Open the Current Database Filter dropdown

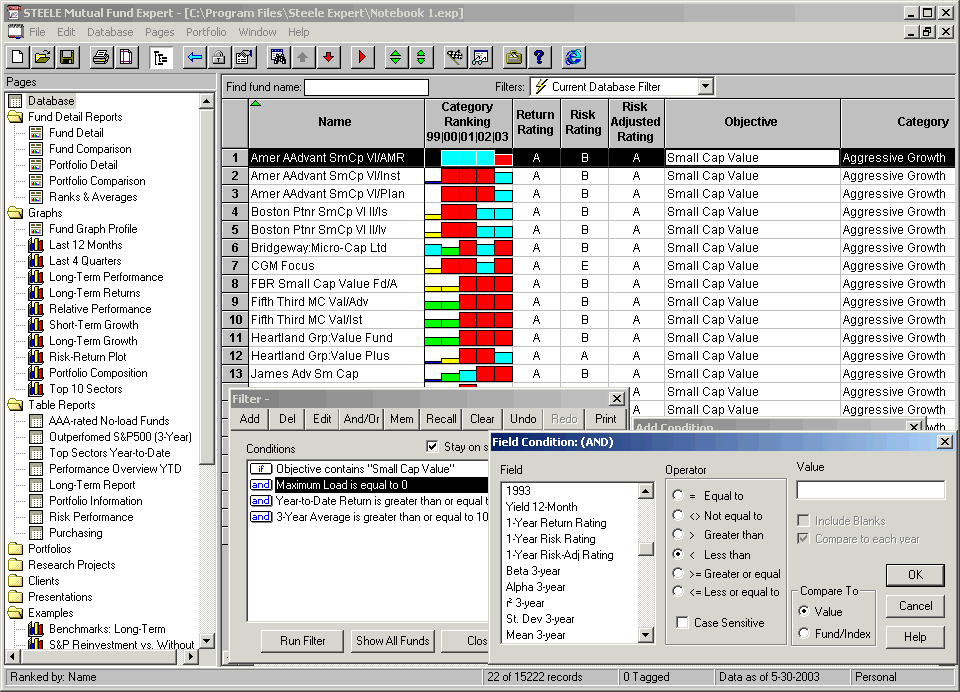(705, 86)
